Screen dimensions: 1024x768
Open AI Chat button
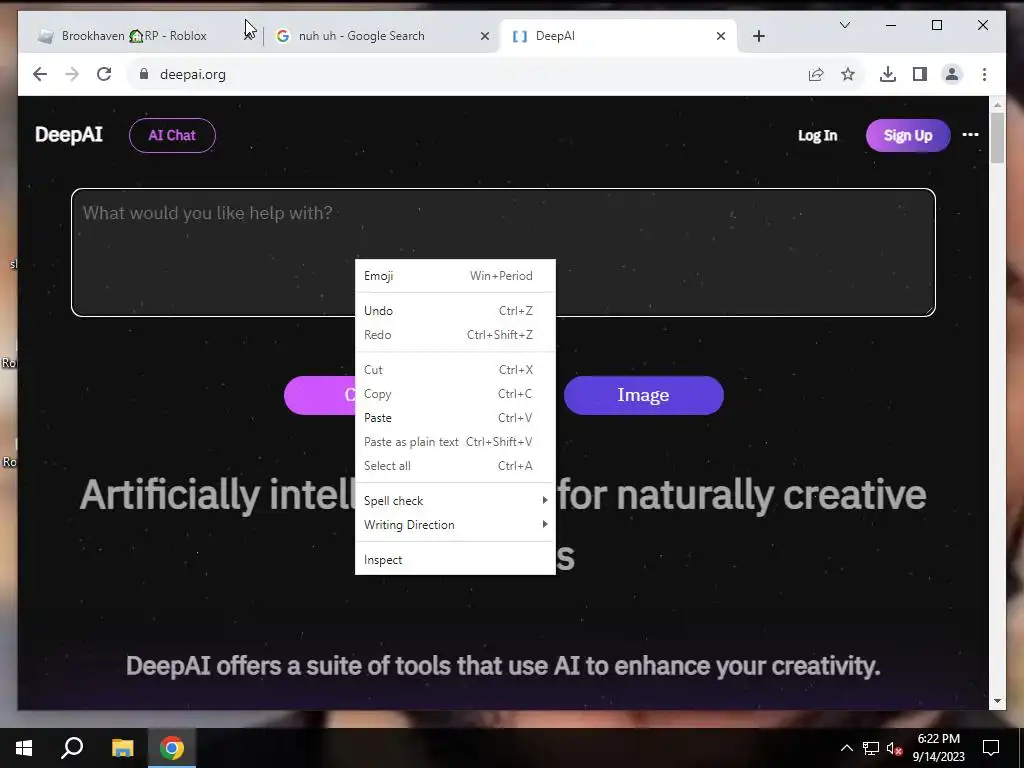172,135
